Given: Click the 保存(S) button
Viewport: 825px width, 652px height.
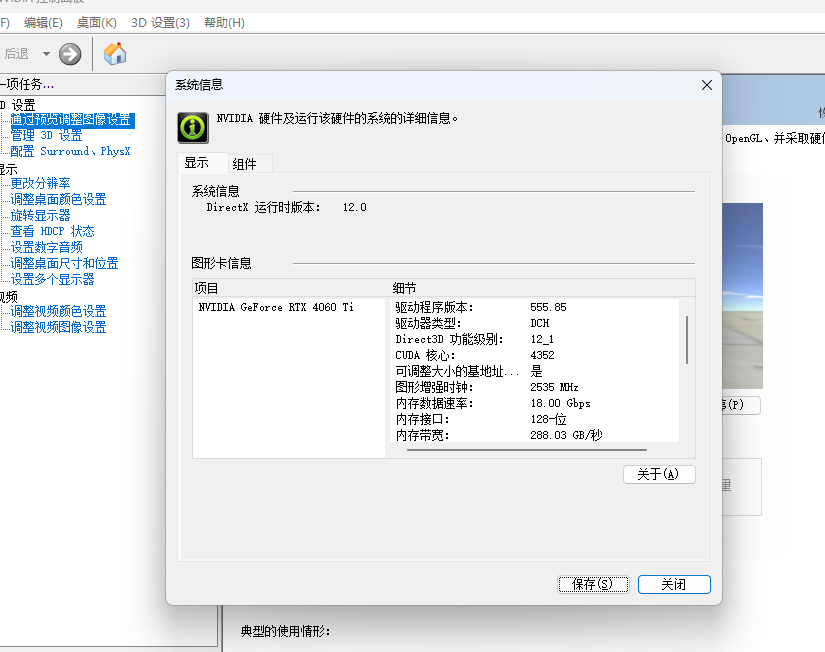Looking at the screenshot, I should tap(593, 584).
